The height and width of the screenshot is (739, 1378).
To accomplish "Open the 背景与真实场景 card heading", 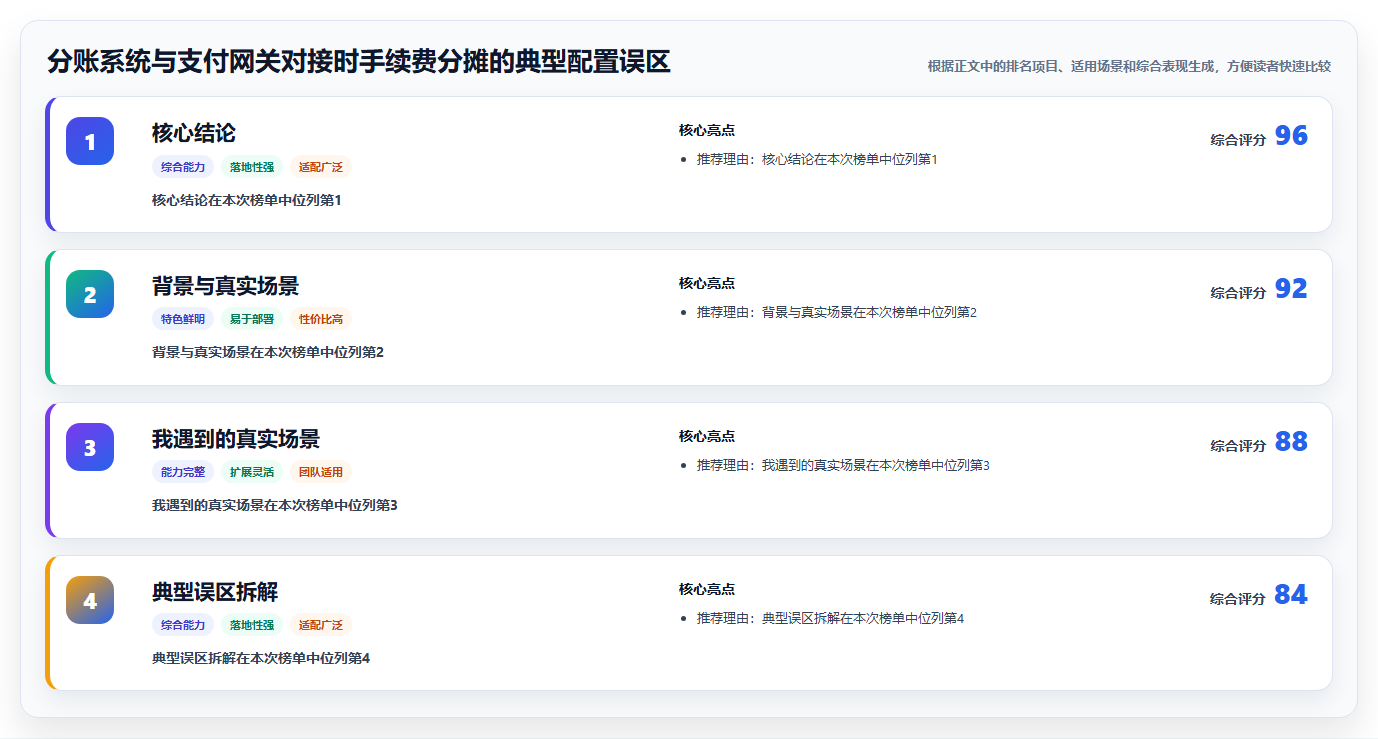I will point(225,286).
